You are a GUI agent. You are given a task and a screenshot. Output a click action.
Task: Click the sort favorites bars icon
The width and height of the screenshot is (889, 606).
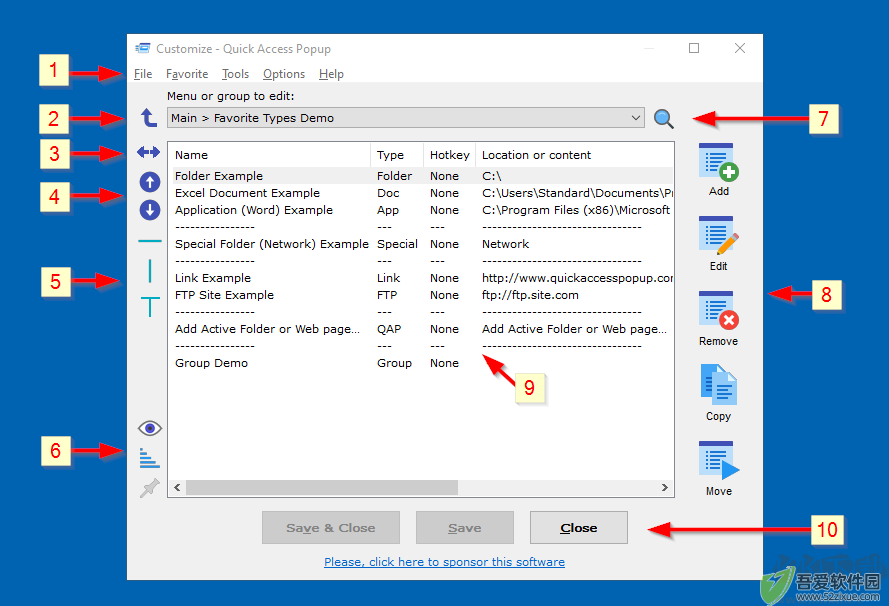pyautogui.click(x=150, y=458)
